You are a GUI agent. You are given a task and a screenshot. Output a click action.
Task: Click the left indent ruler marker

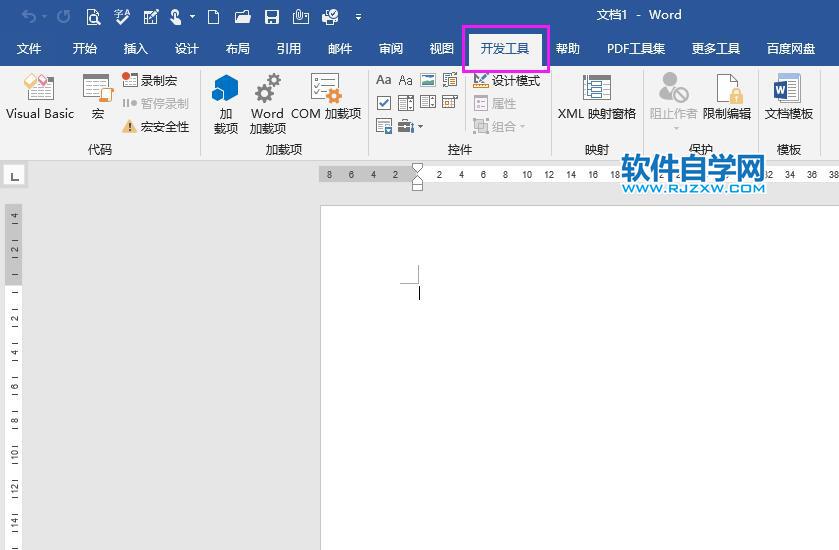(x=417, y=187)
